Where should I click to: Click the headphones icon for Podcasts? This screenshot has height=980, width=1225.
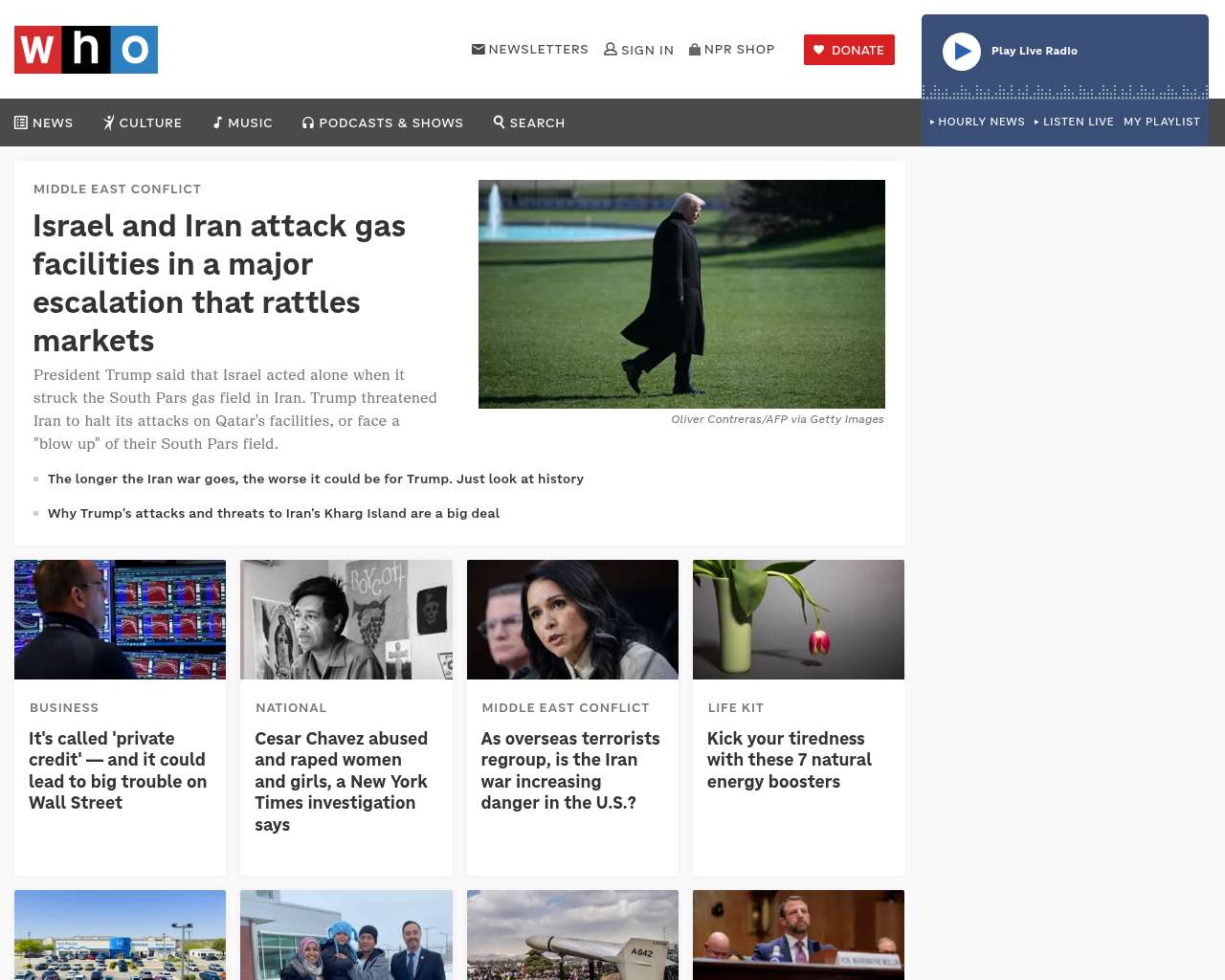pyautogui.click(x=308, y=122)
